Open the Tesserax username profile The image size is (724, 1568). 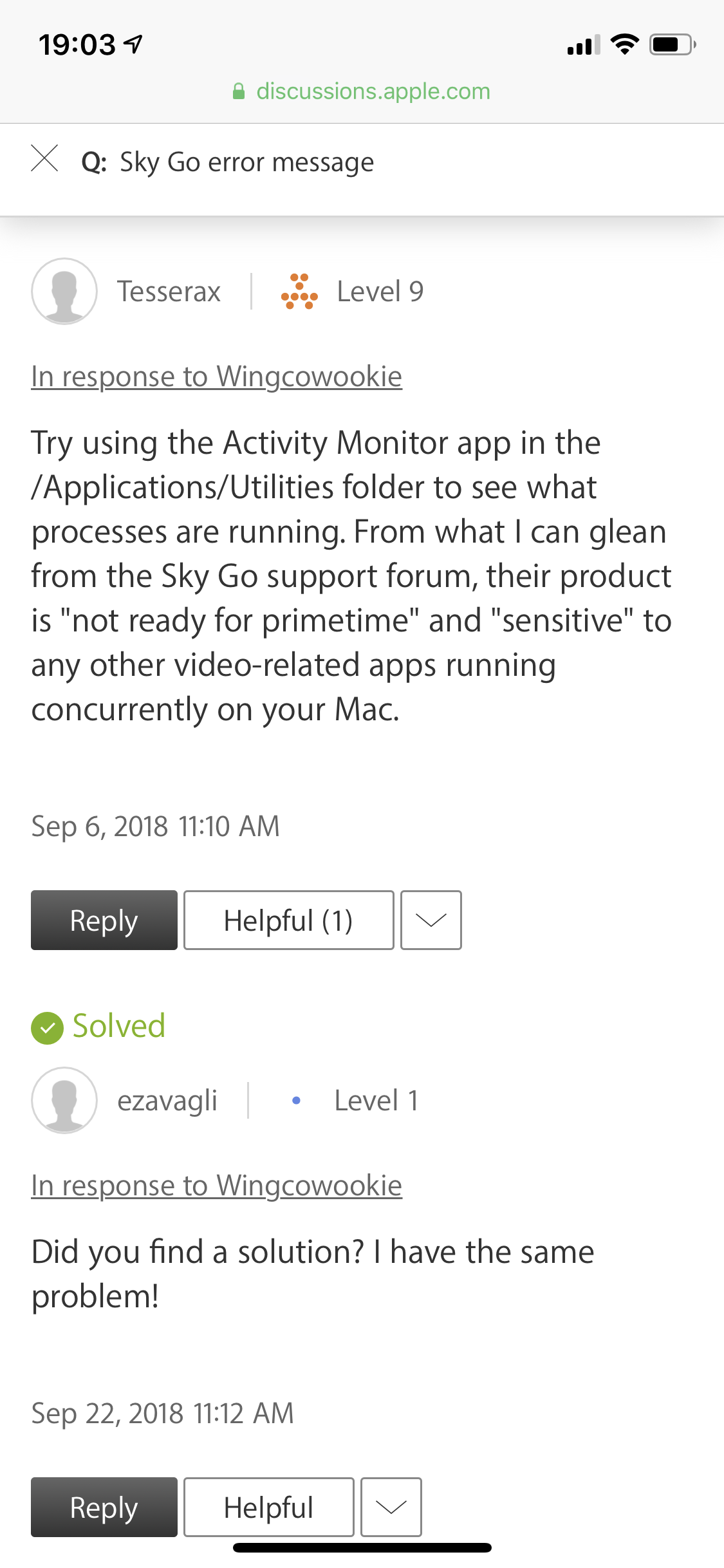click(x=169, y=292)
